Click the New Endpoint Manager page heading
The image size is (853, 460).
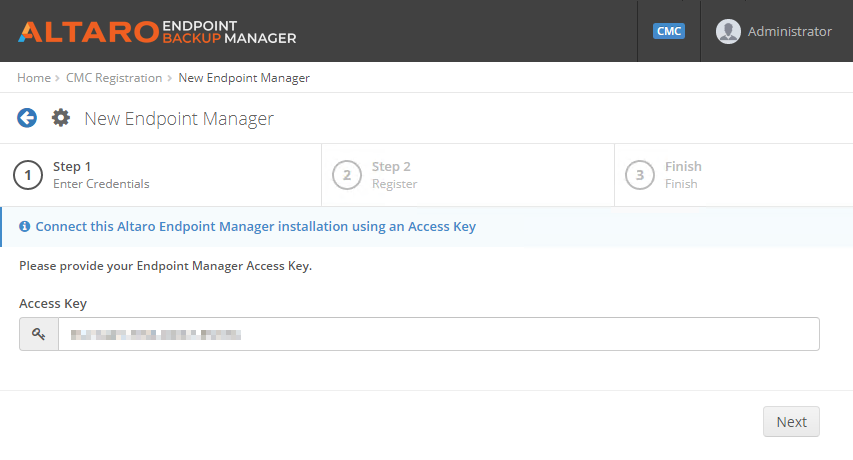(179, 119)
